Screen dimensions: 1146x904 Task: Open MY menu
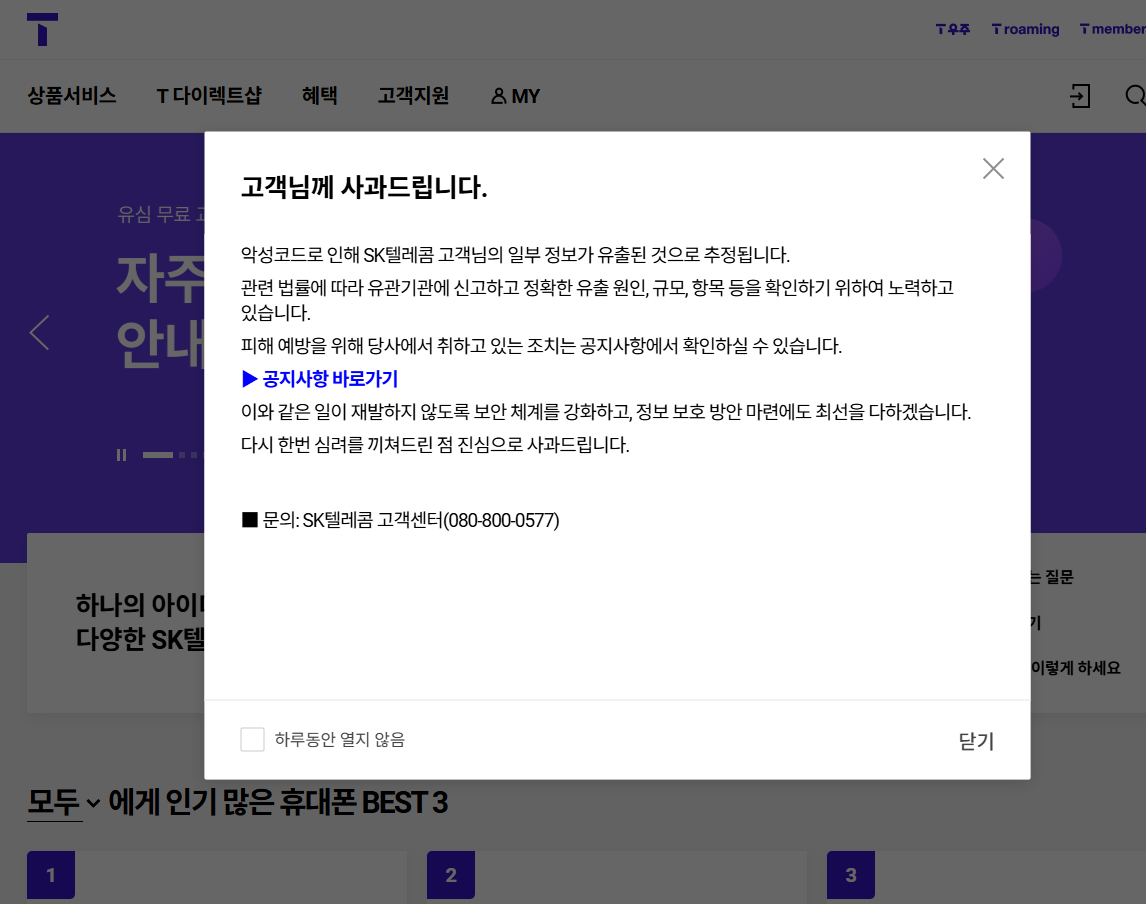tap(515, 96)
